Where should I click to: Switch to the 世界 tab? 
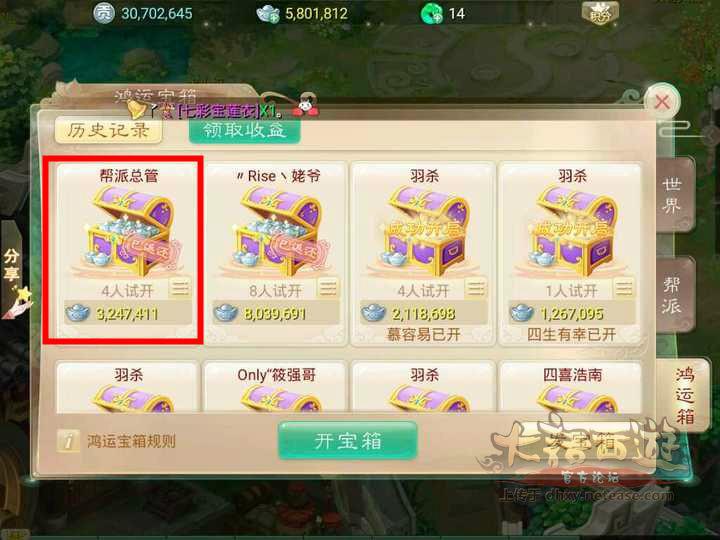(673, 195)
